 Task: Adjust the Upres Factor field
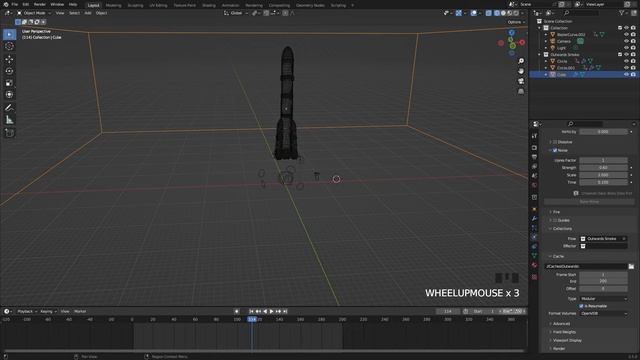coord(603,160)
